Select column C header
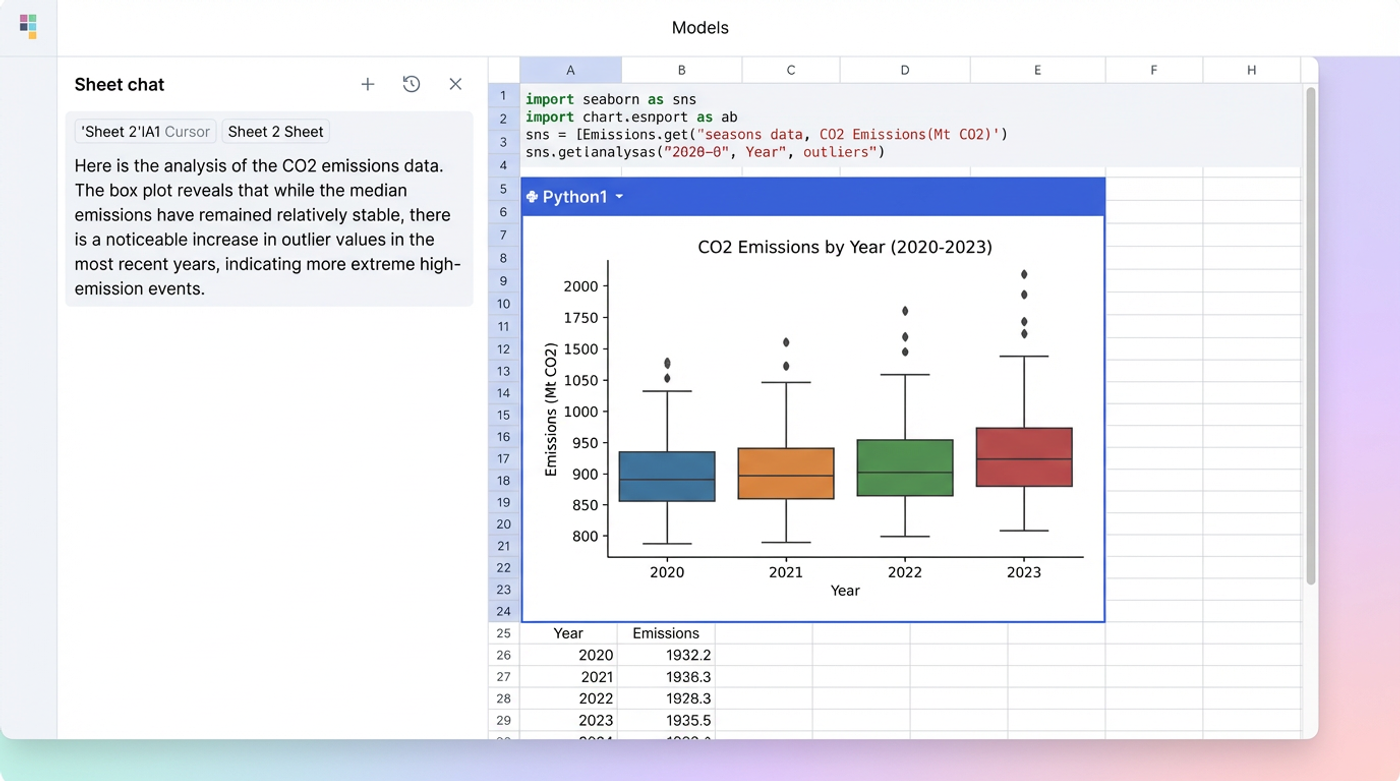This screenshot has width=1400, height=781. click(x=791, y=70)
